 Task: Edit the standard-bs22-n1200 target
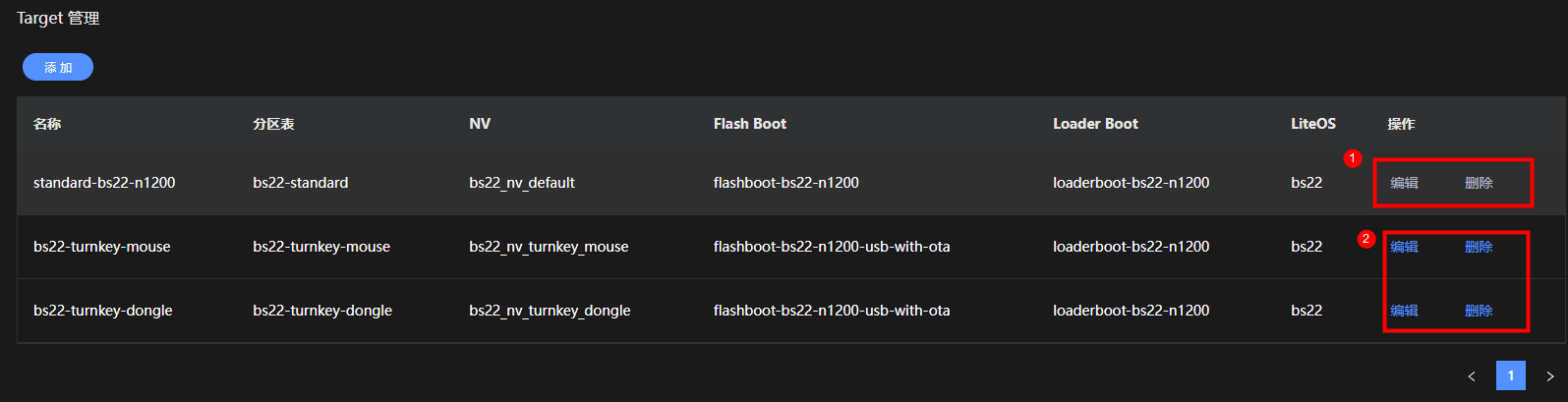(x=1404, y=183)
